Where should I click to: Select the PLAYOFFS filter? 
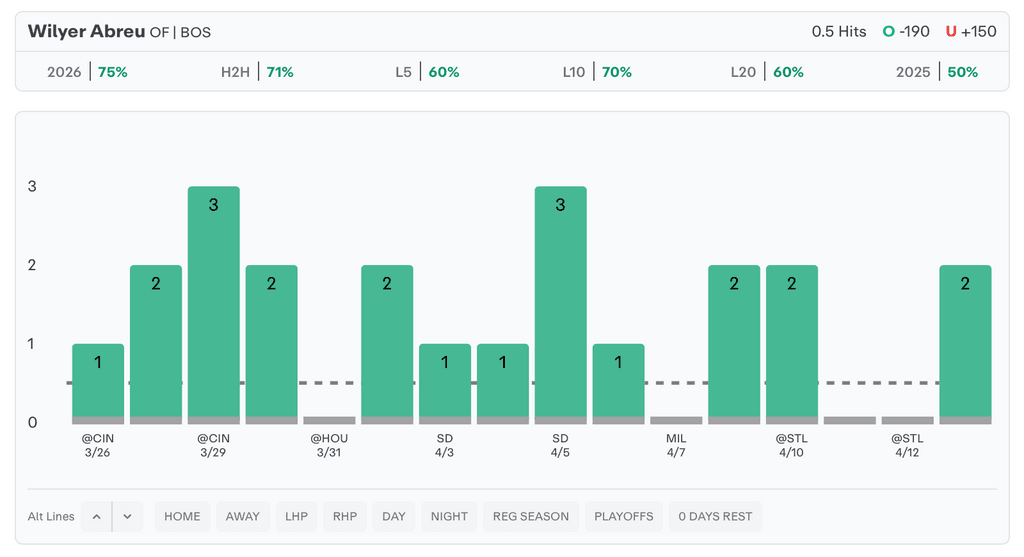(x=623, y=516)
